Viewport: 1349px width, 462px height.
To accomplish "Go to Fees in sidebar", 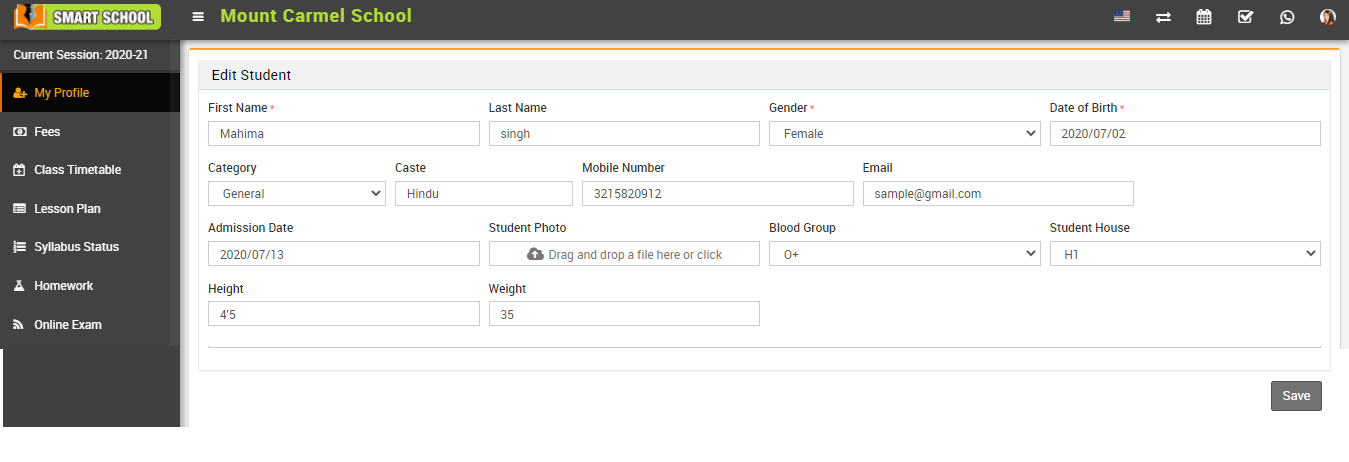I will 47,132.
